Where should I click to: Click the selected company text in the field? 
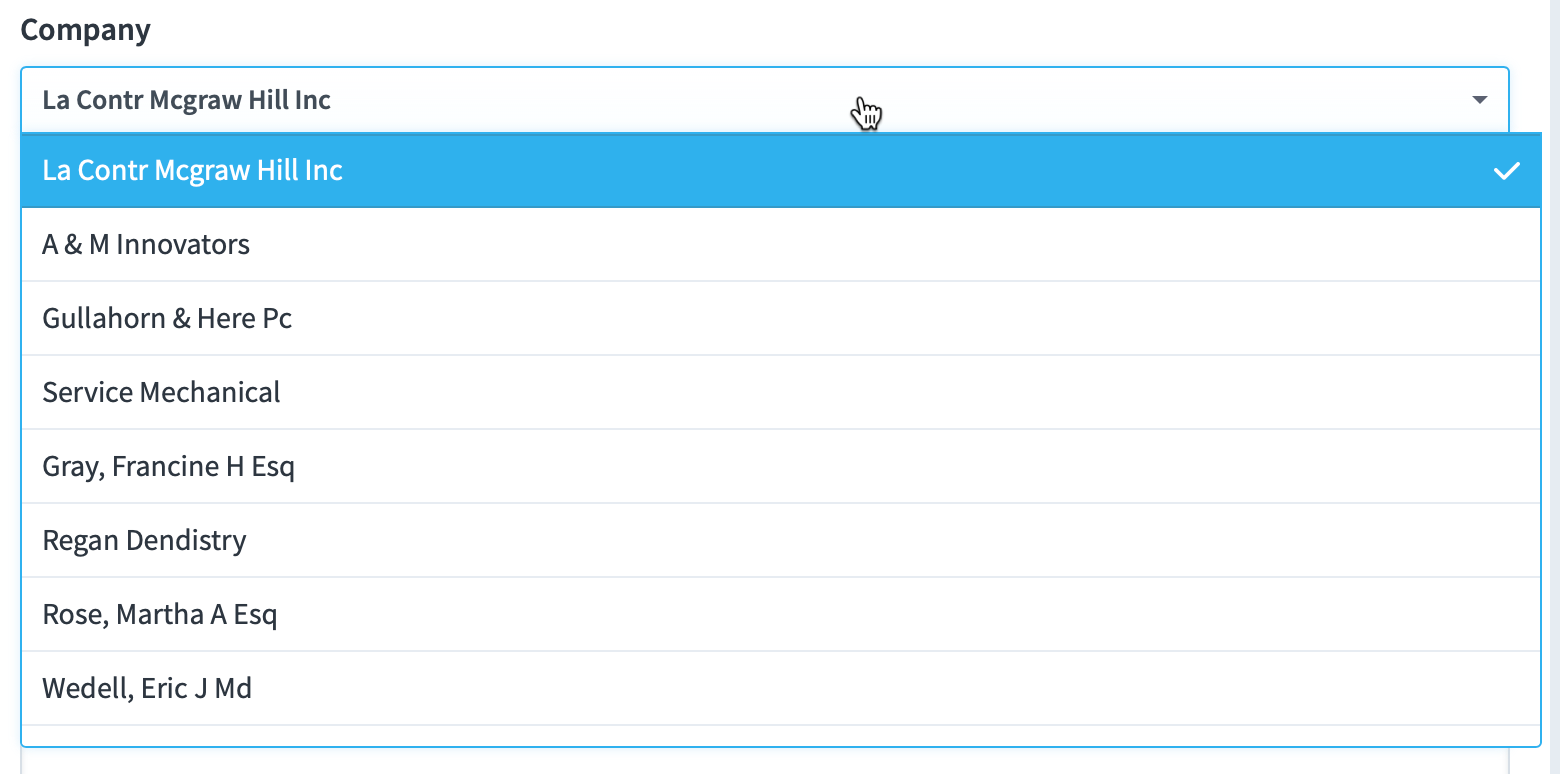(186, 99)
